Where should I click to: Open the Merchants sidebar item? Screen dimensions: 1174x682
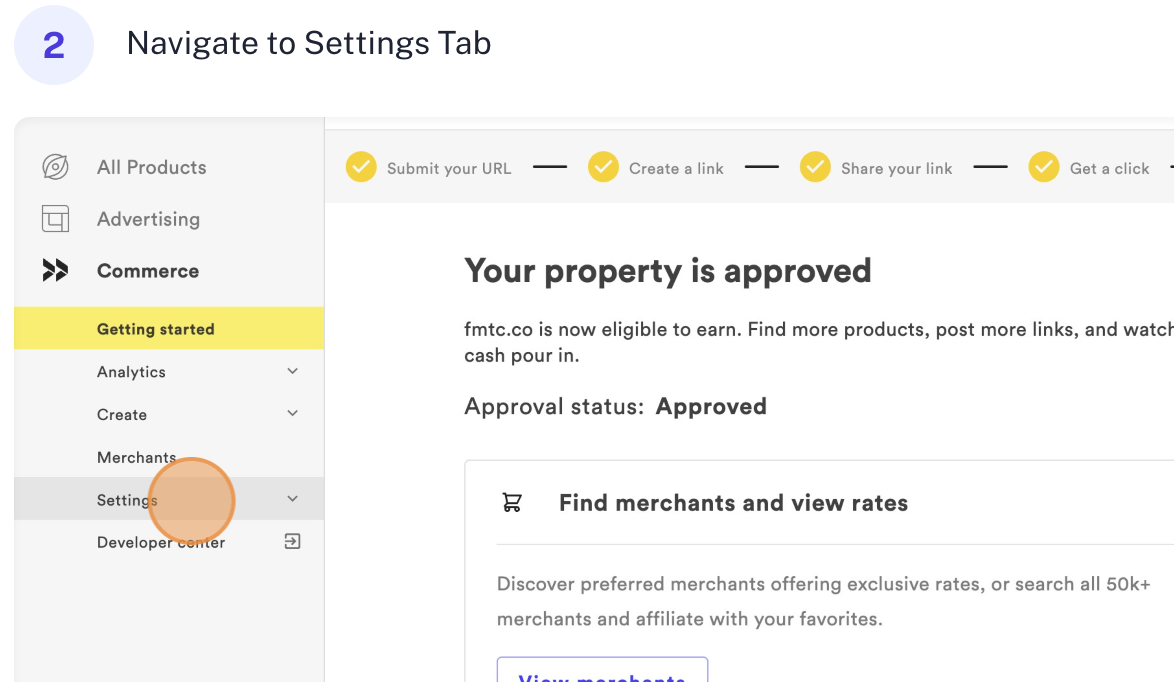[x=136, y=458]
